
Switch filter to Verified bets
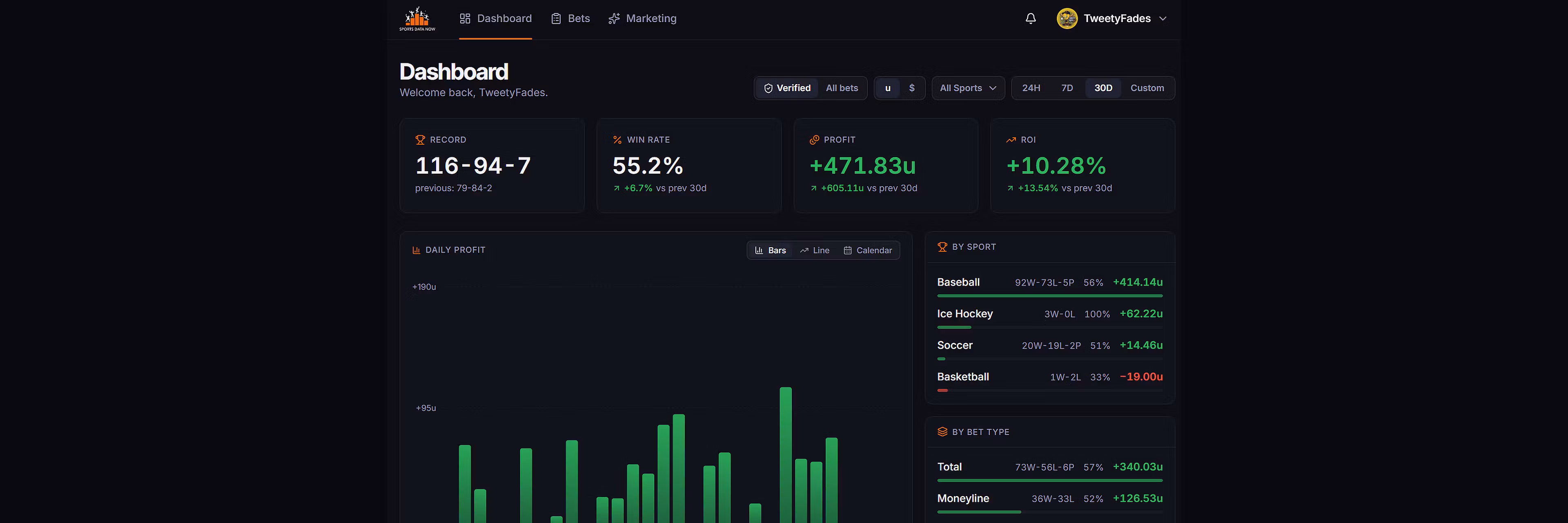pyautogui.click(x=787, y=88)
